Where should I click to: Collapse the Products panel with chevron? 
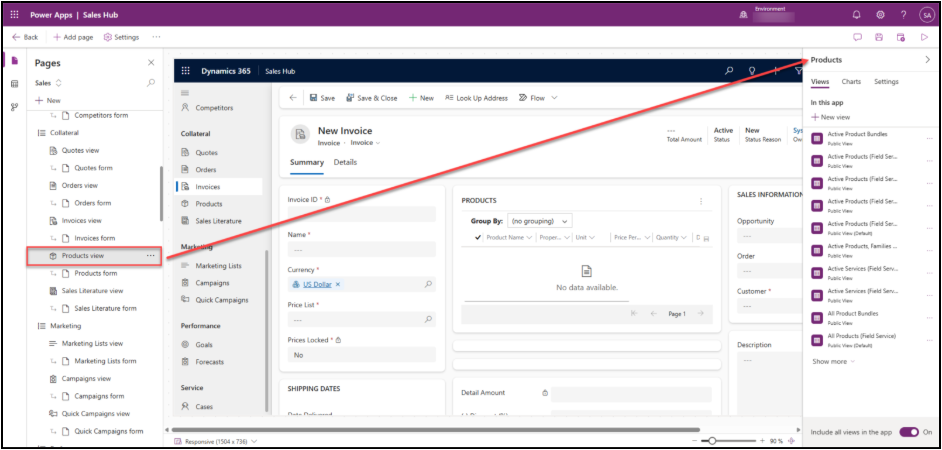pos(927,60)
